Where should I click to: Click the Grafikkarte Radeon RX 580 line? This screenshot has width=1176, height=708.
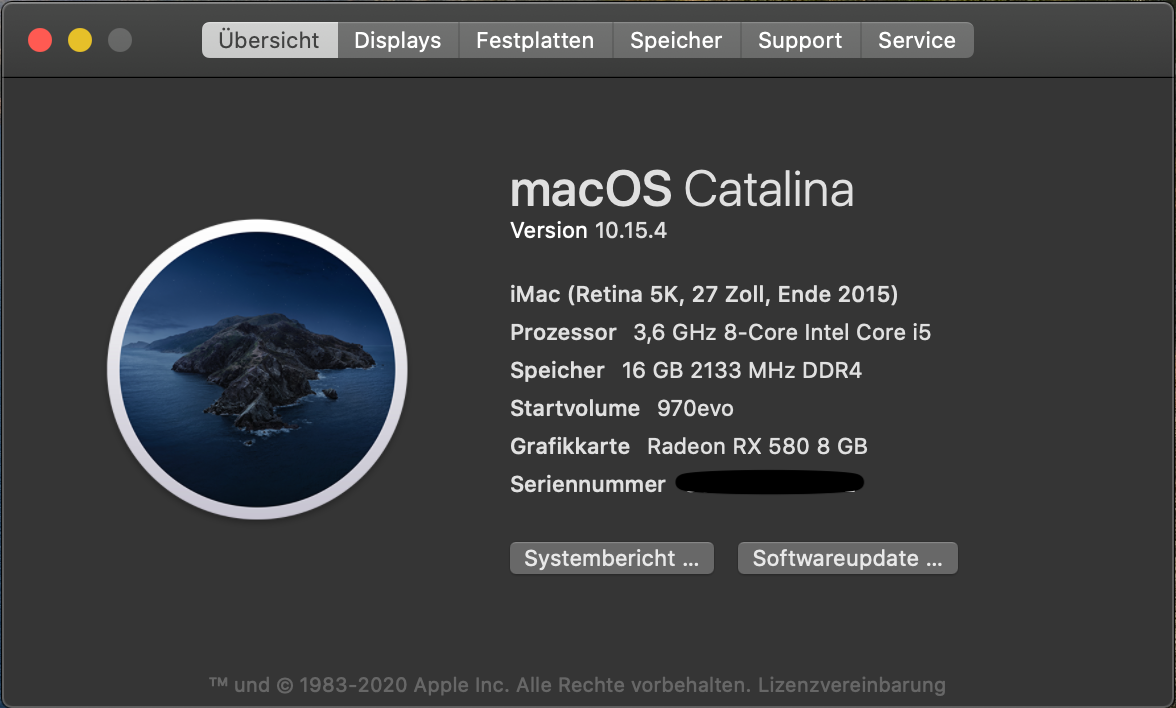point(689,447)
